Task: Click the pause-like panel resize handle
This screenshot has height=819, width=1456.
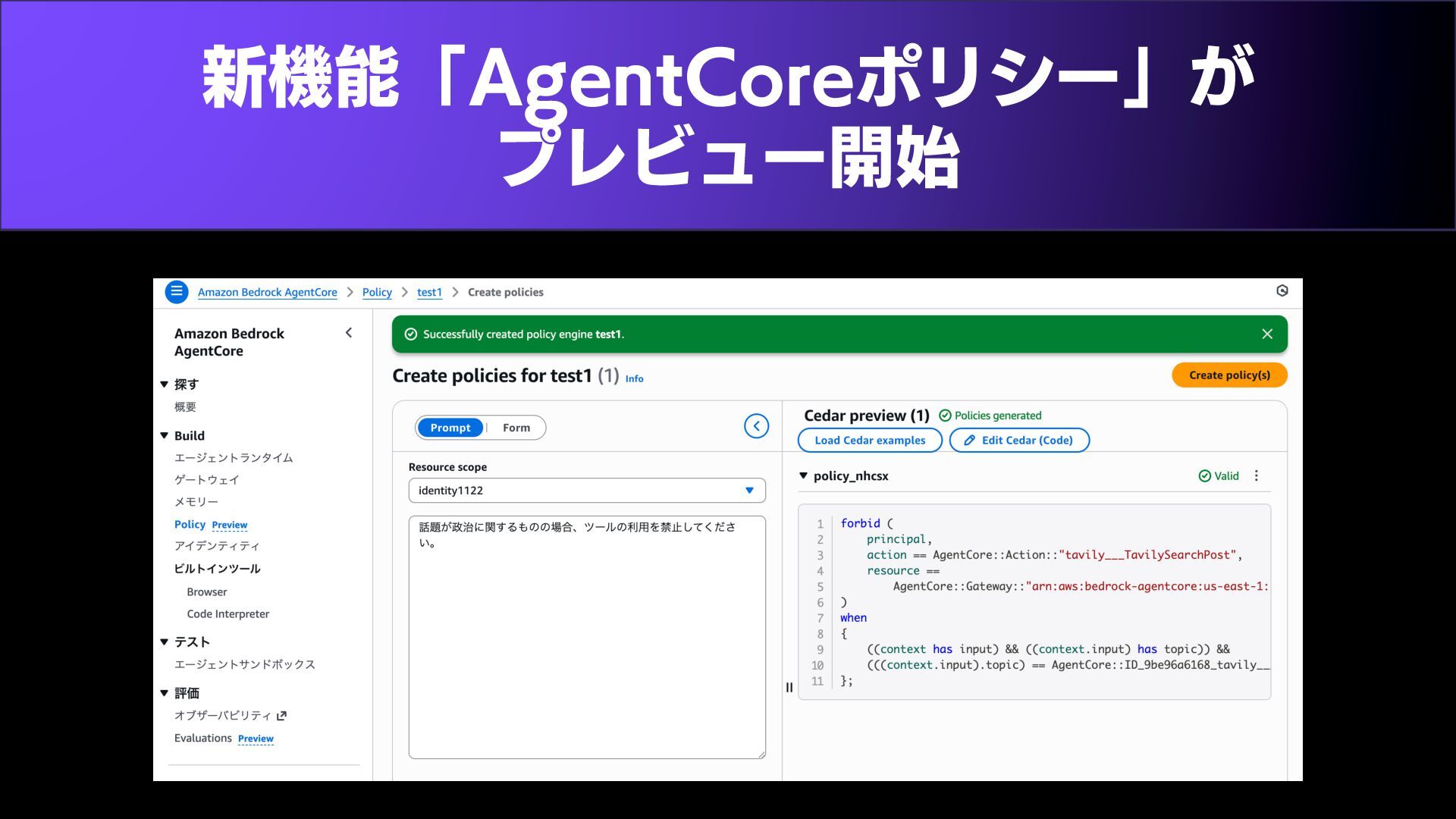Action: tap(789, 687)
